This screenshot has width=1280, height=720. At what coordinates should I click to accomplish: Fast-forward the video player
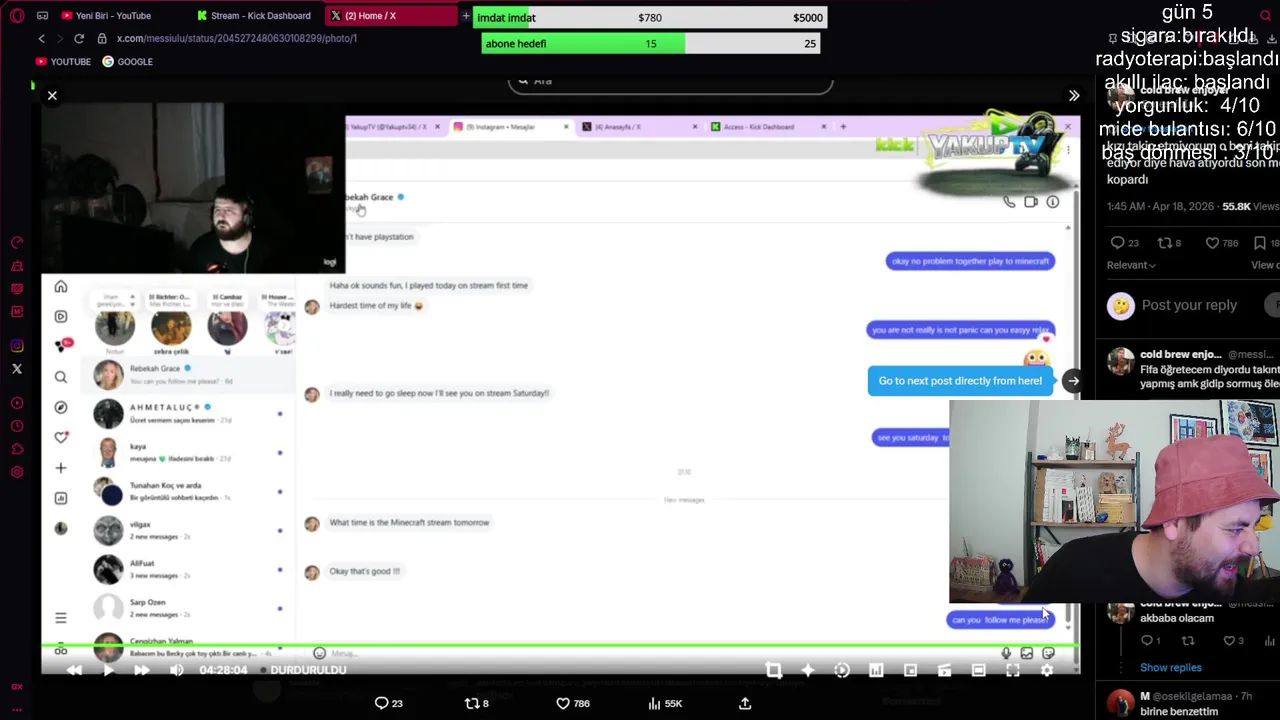click(141, 671)
